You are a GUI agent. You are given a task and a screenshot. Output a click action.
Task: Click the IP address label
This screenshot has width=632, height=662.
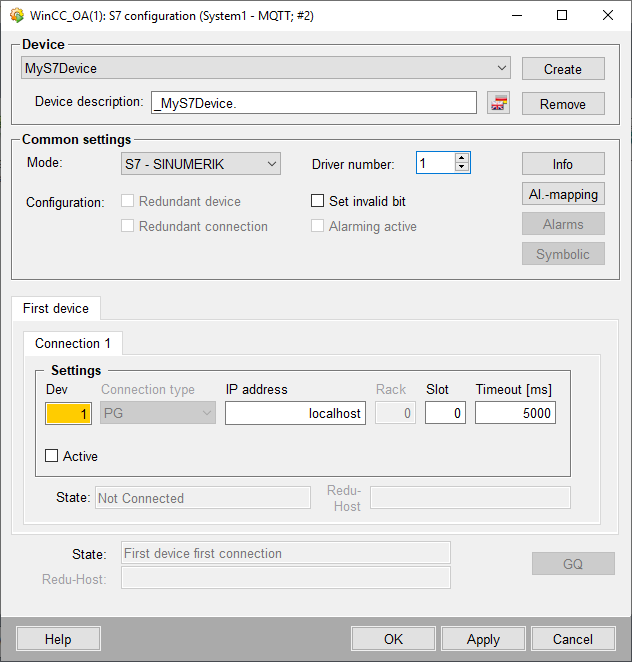(x=256, y=389)
